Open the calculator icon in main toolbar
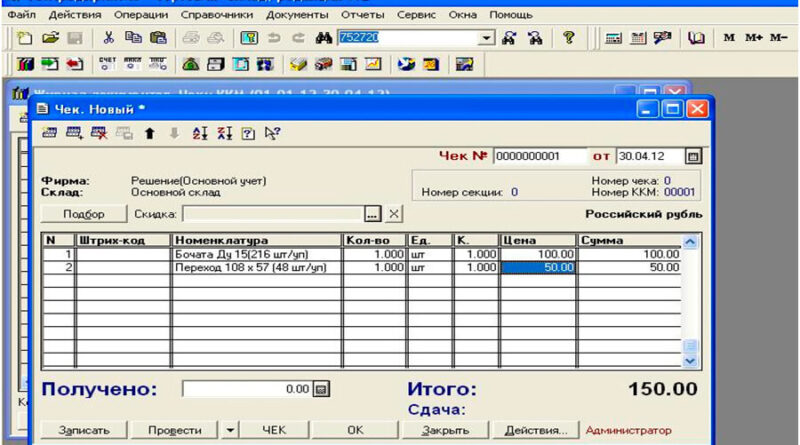 point(612,37)
